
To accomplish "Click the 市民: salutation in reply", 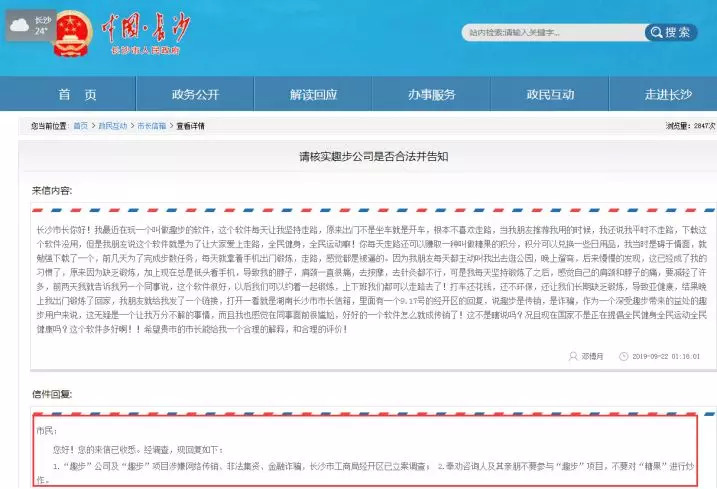I will [x=47, y=430].
